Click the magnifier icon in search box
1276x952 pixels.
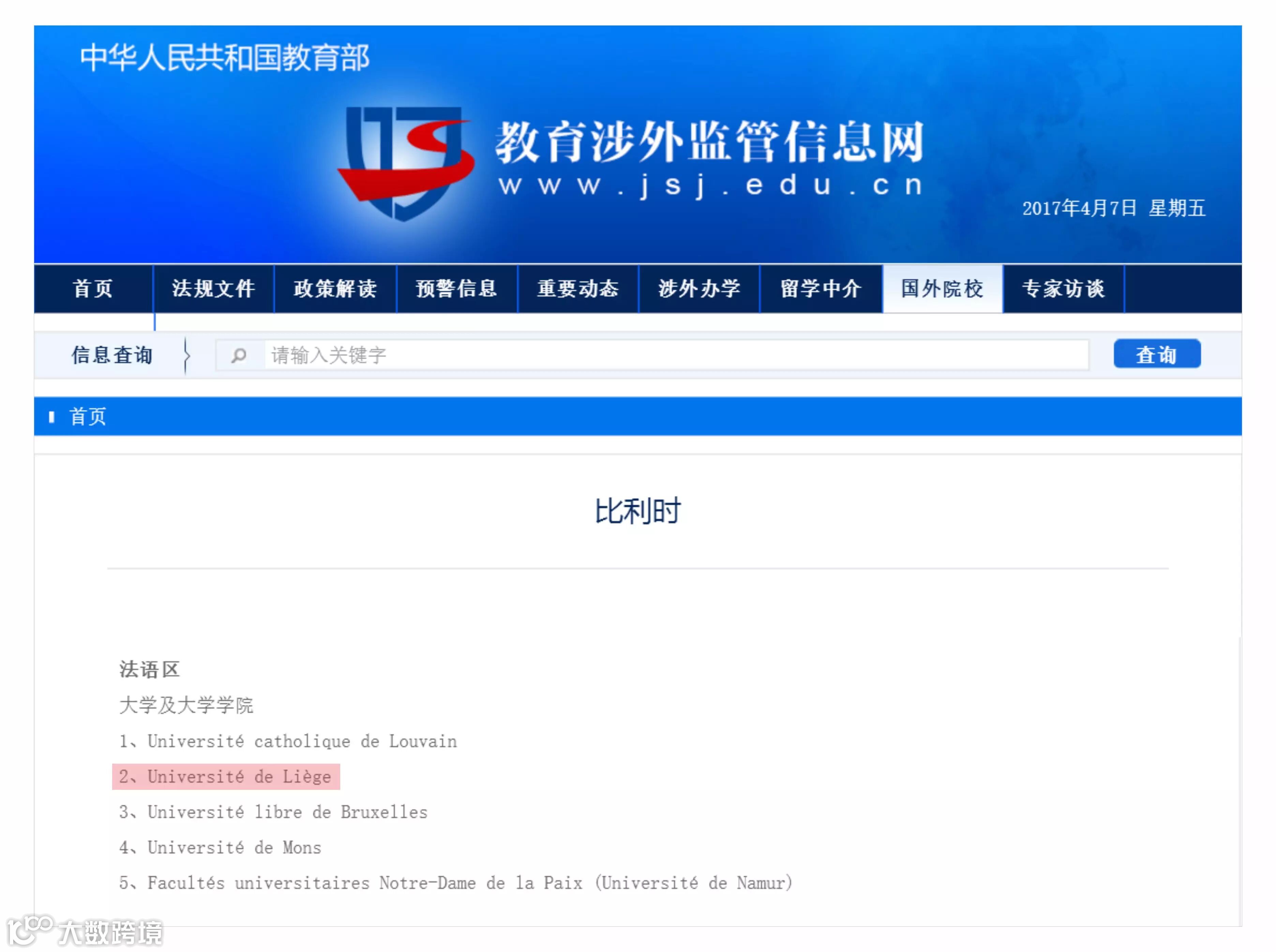tap(239, 355)
